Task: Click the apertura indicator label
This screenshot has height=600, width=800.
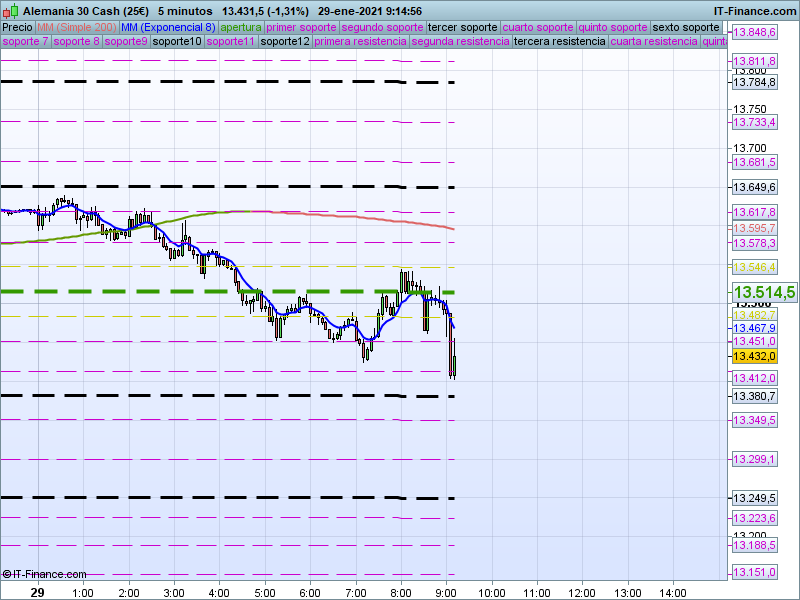Action: (241, 27)
